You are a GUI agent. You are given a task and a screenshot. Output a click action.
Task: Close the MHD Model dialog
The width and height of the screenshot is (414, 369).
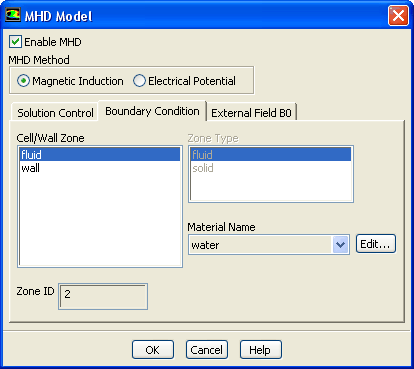[398, 15]
